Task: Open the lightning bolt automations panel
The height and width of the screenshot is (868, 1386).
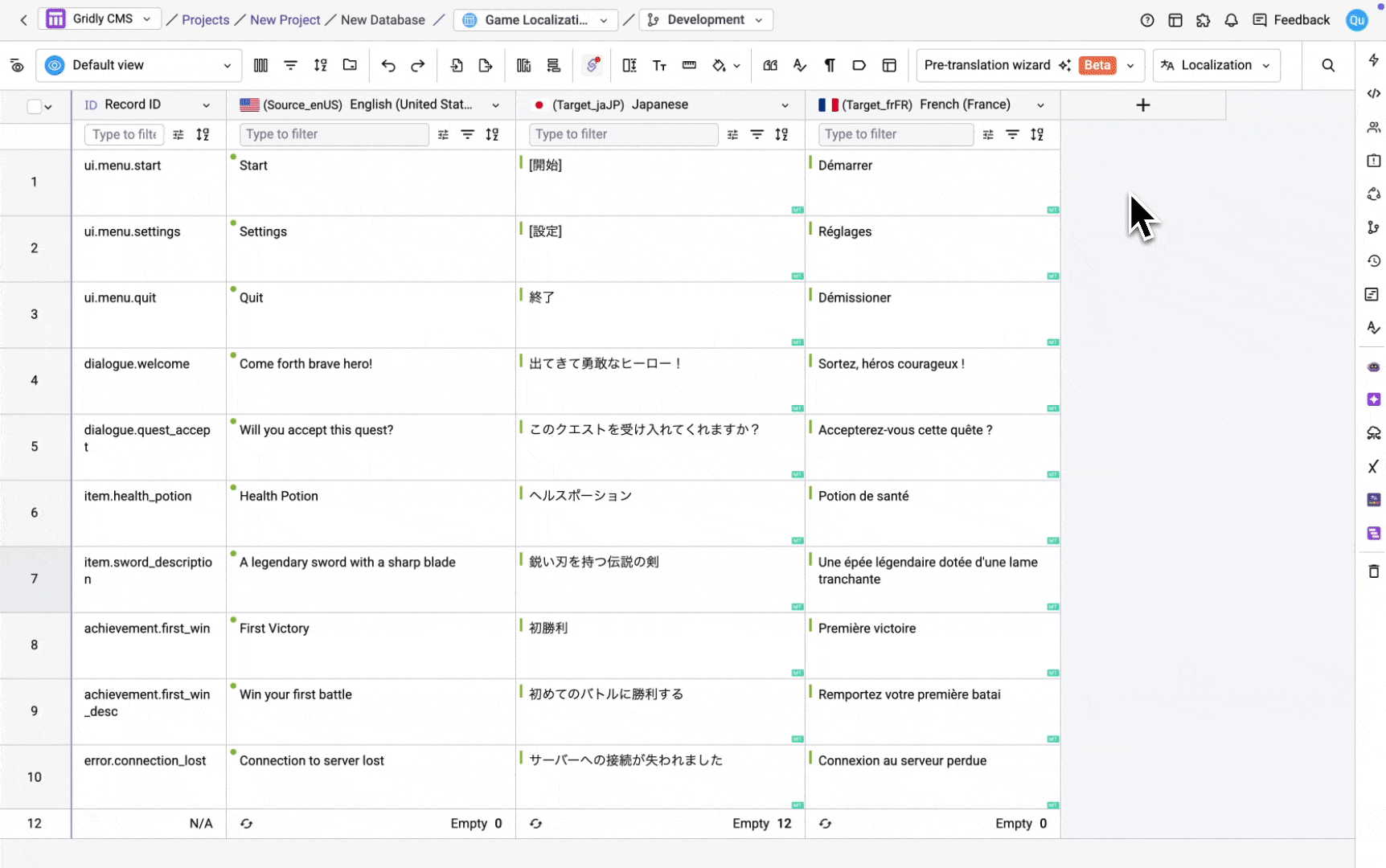Action: click(1373, 60)
